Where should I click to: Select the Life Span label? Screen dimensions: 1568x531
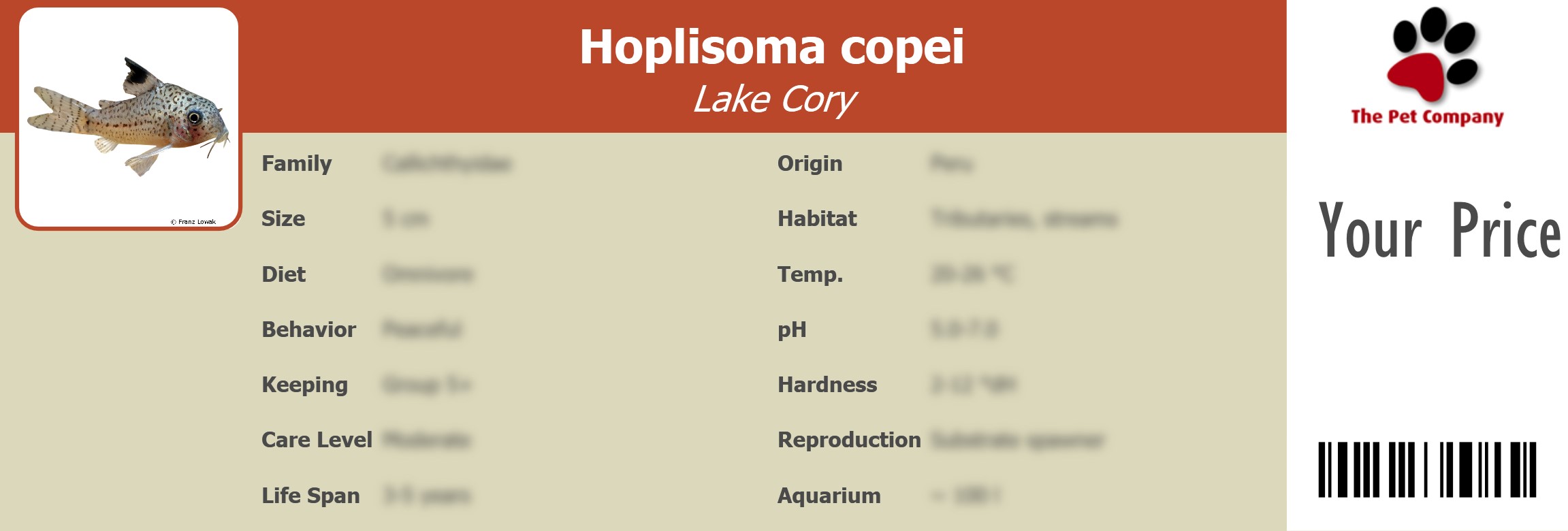[x=310, y=496]
